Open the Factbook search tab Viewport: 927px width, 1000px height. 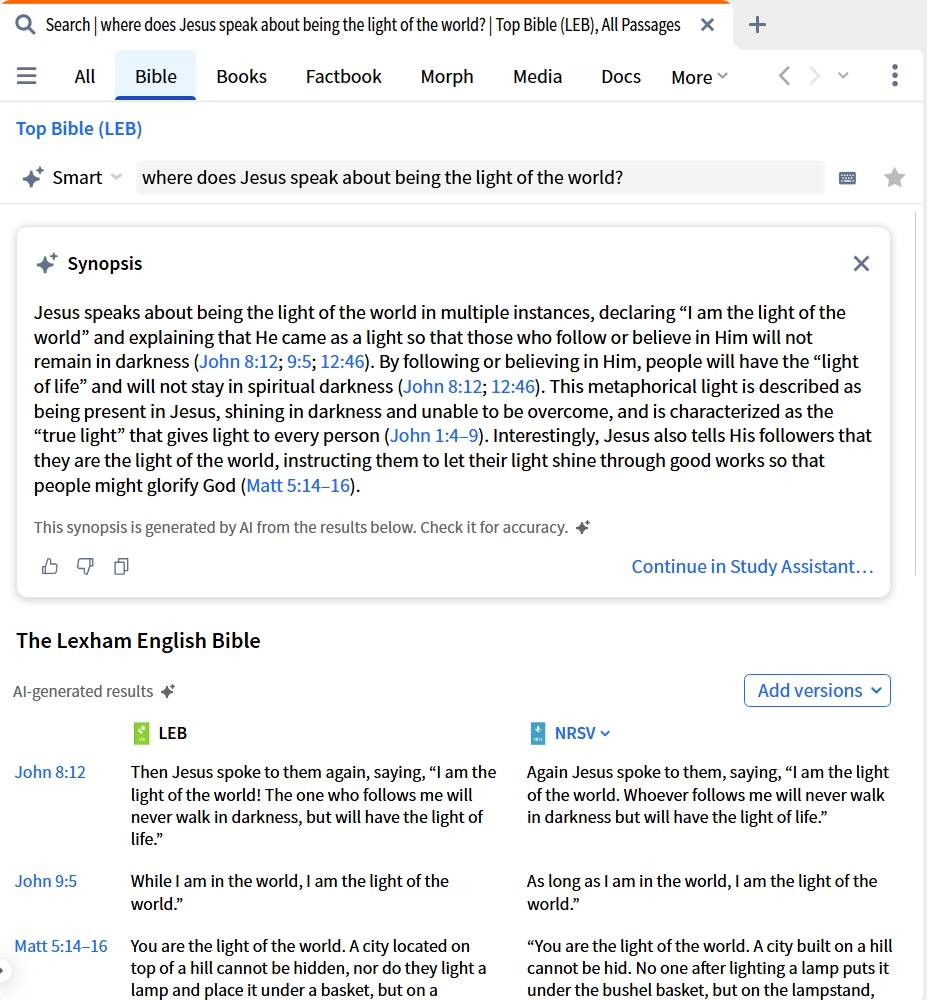[x=344, y=77]
